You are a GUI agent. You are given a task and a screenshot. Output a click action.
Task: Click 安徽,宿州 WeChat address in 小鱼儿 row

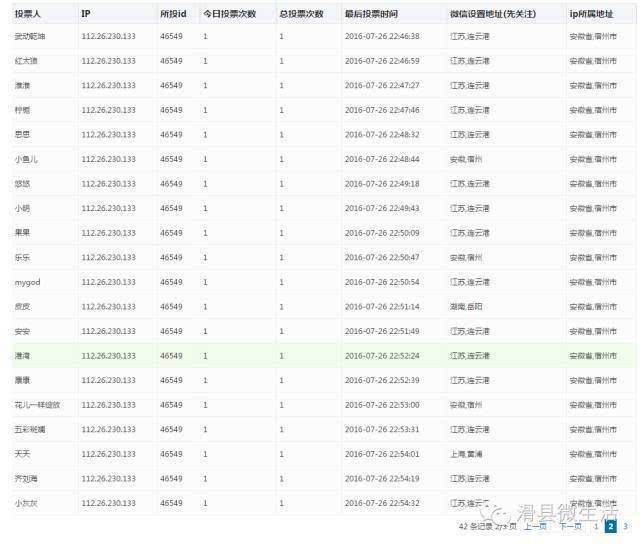pyautogui.click(x=466, y=159)
